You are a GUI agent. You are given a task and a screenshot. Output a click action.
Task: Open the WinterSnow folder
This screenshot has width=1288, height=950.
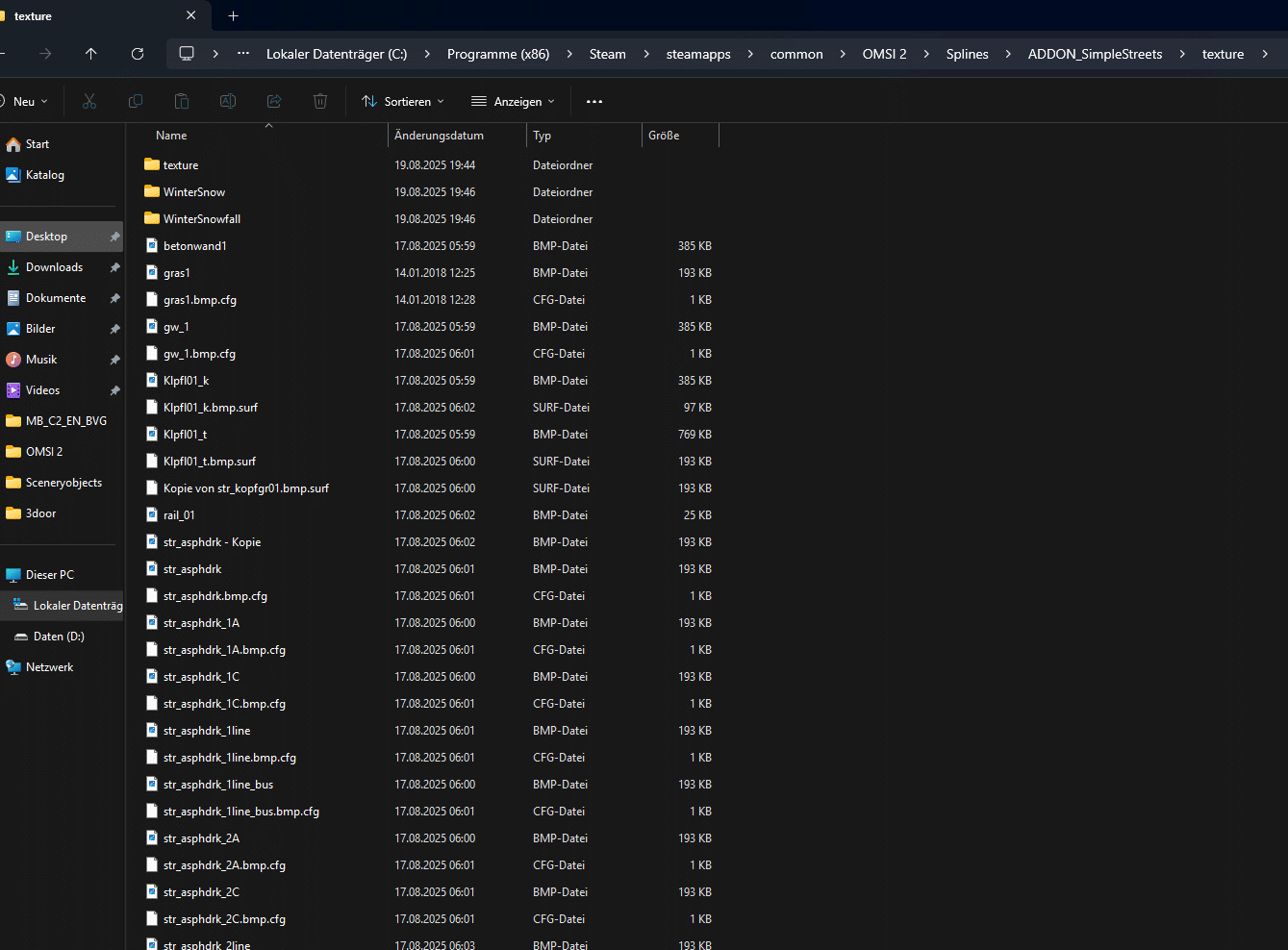pyautogui.click(x=194, y=192)
